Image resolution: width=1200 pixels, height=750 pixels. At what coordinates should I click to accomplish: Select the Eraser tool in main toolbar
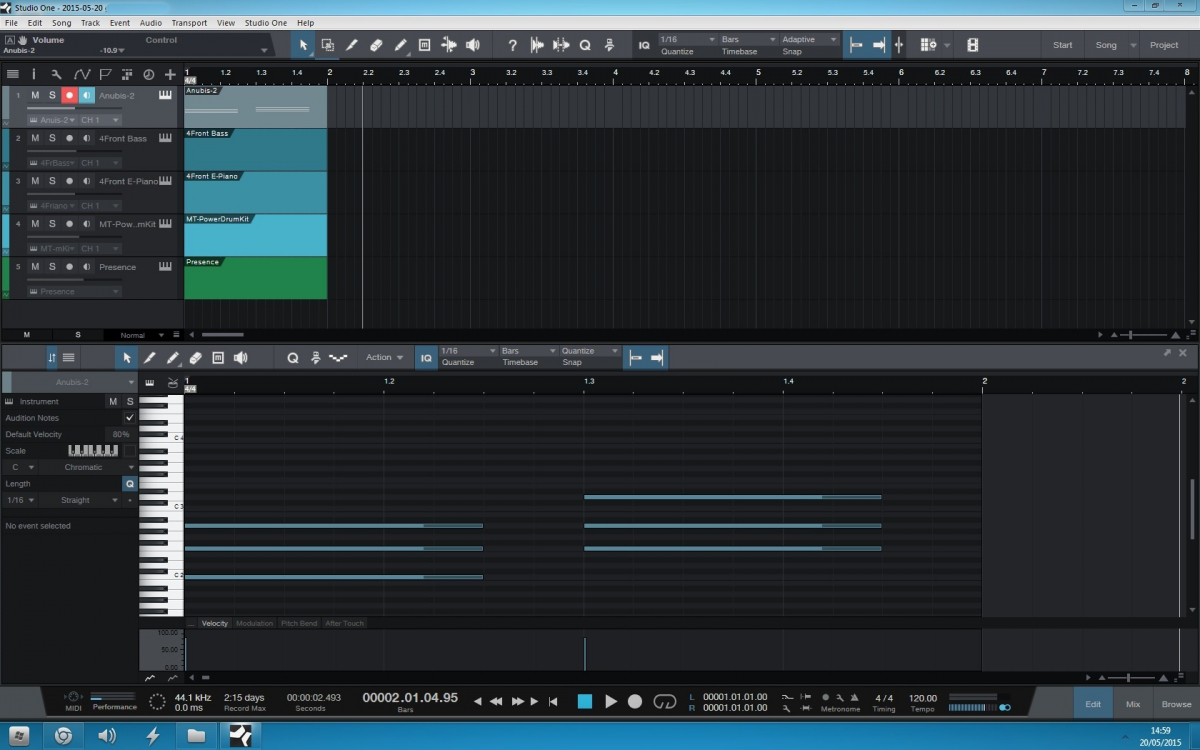coord(376,45)
